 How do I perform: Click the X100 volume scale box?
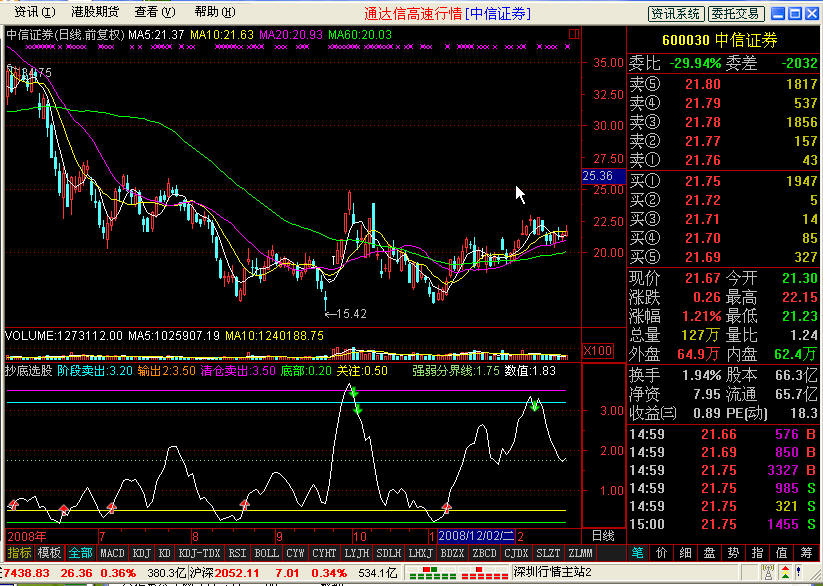click(598, 350)
